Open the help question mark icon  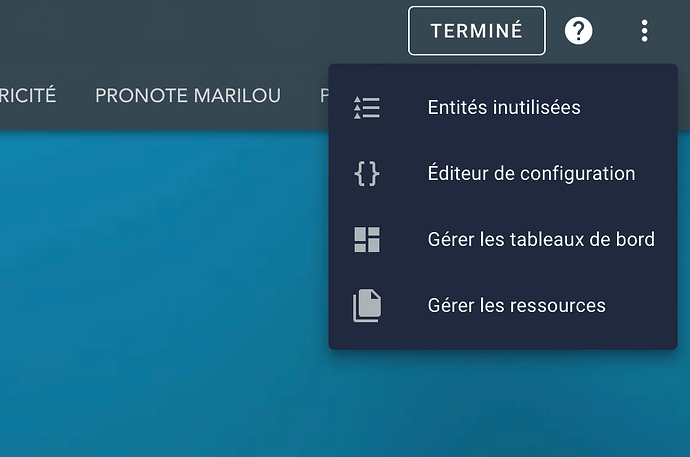(578, 31)
